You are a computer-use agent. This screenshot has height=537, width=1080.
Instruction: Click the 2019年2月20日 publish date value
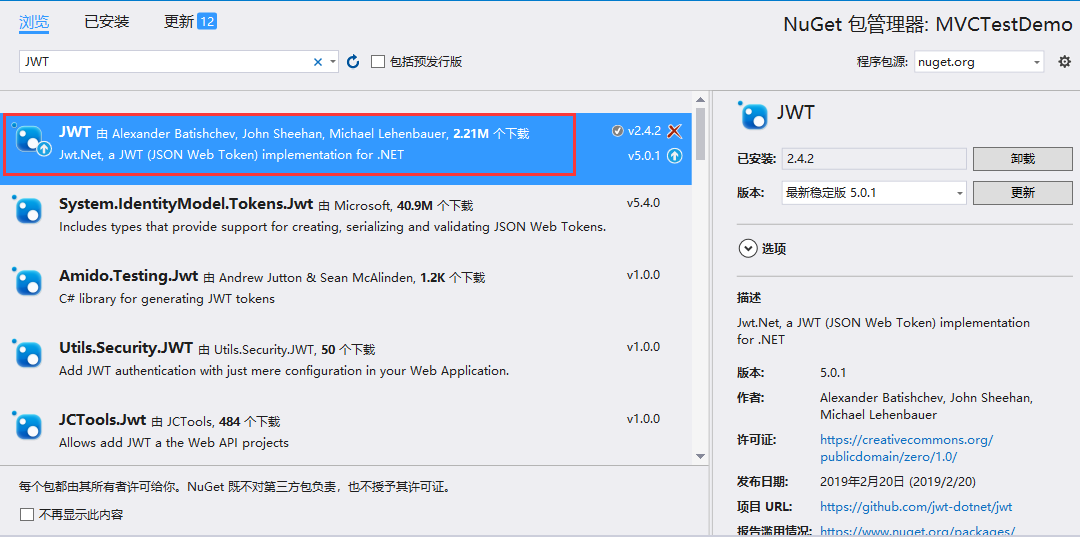[898, 481]
